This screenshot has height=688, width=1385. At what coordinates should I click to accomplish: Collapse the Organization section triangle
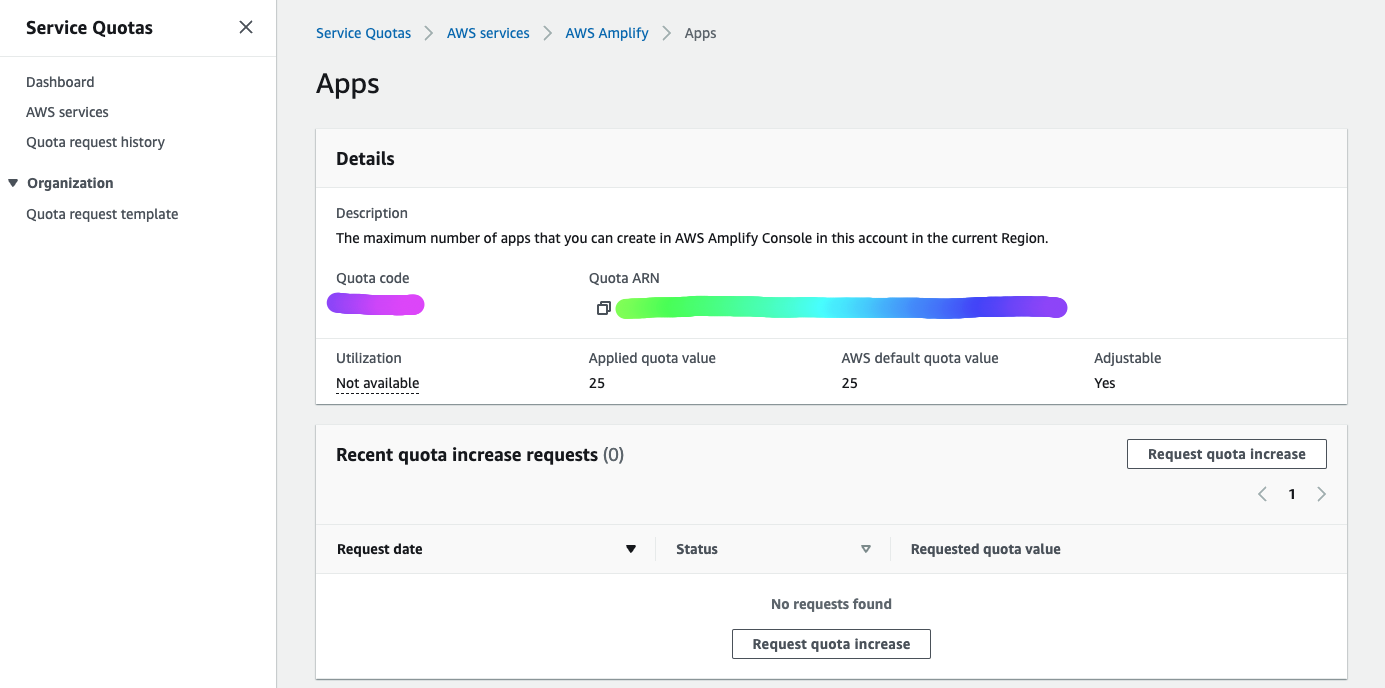coord(13,183)
